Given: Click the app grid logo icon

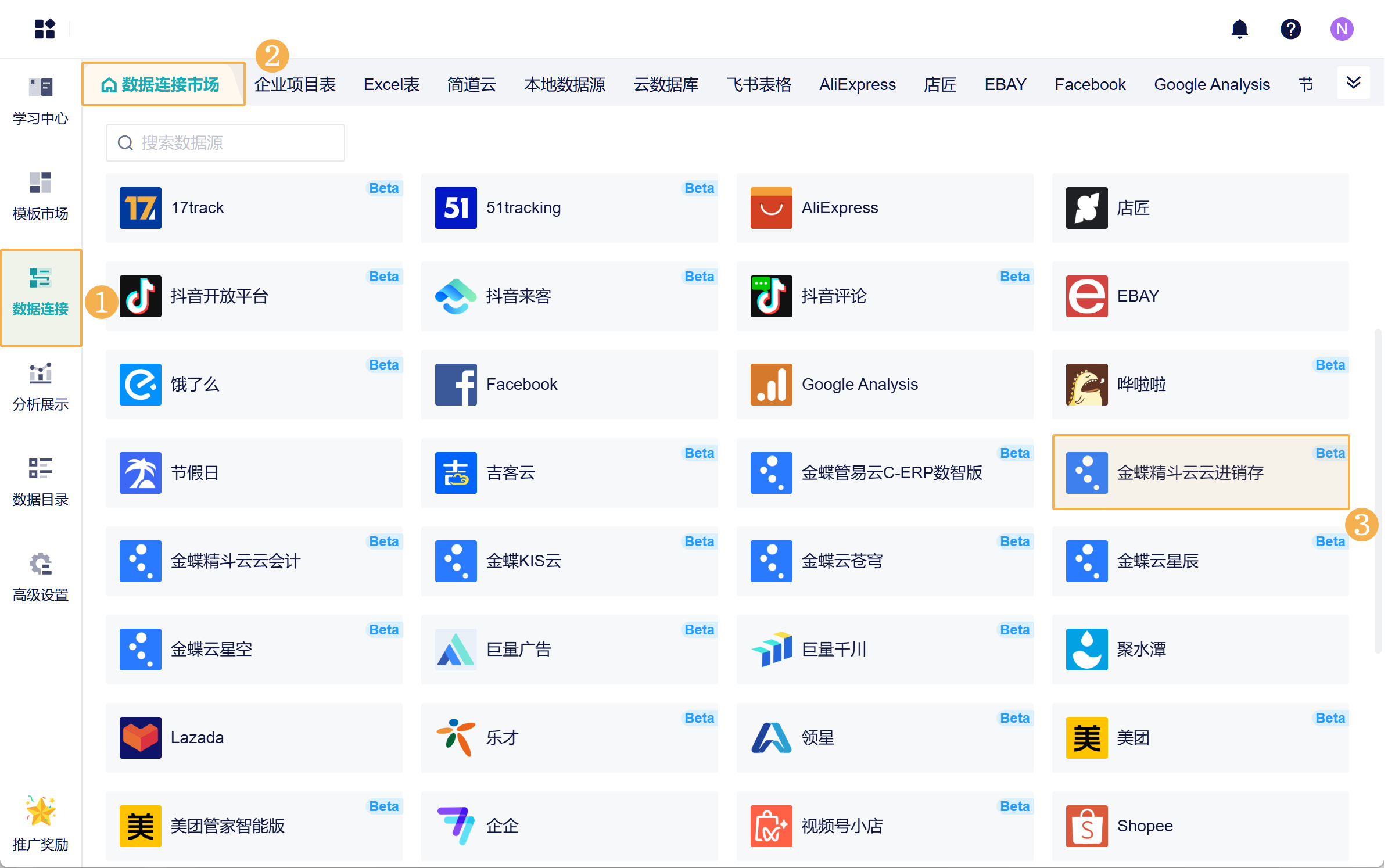Looking at the screenshot, I should [45, 29].
